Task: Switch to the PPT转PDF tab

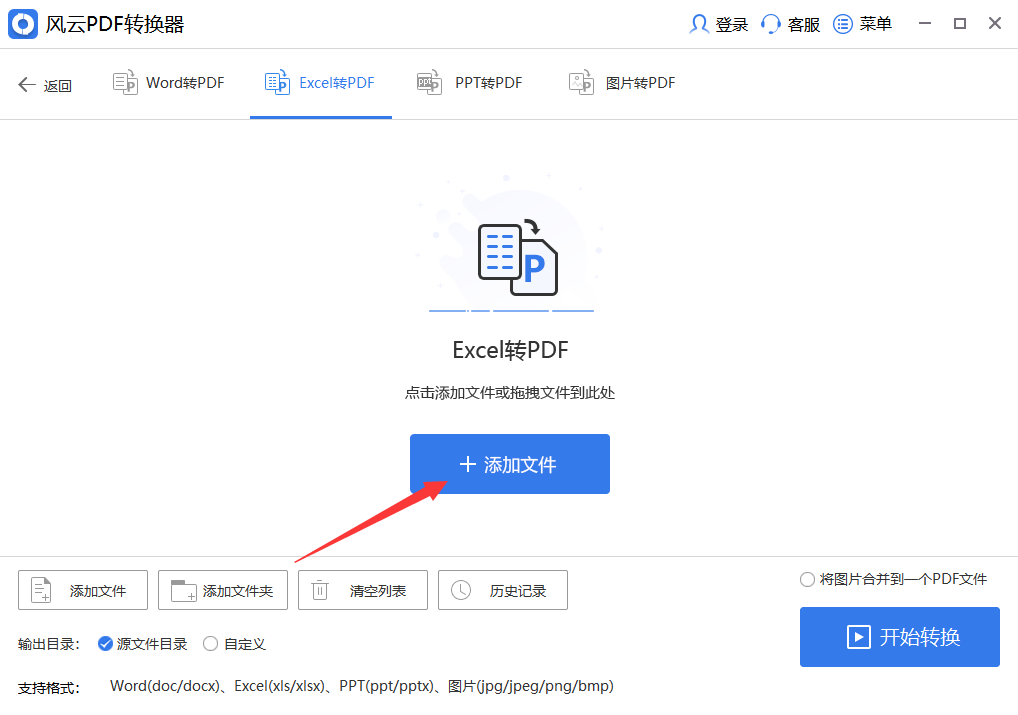Action: pyautogui.click(x=469, y=83)
